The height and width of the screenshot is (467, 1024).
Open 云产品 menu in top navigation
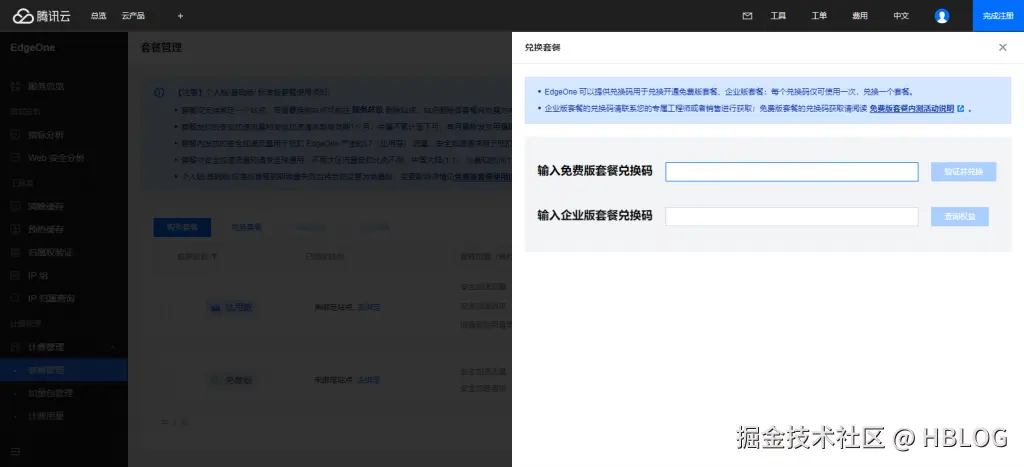pos(133,16)
